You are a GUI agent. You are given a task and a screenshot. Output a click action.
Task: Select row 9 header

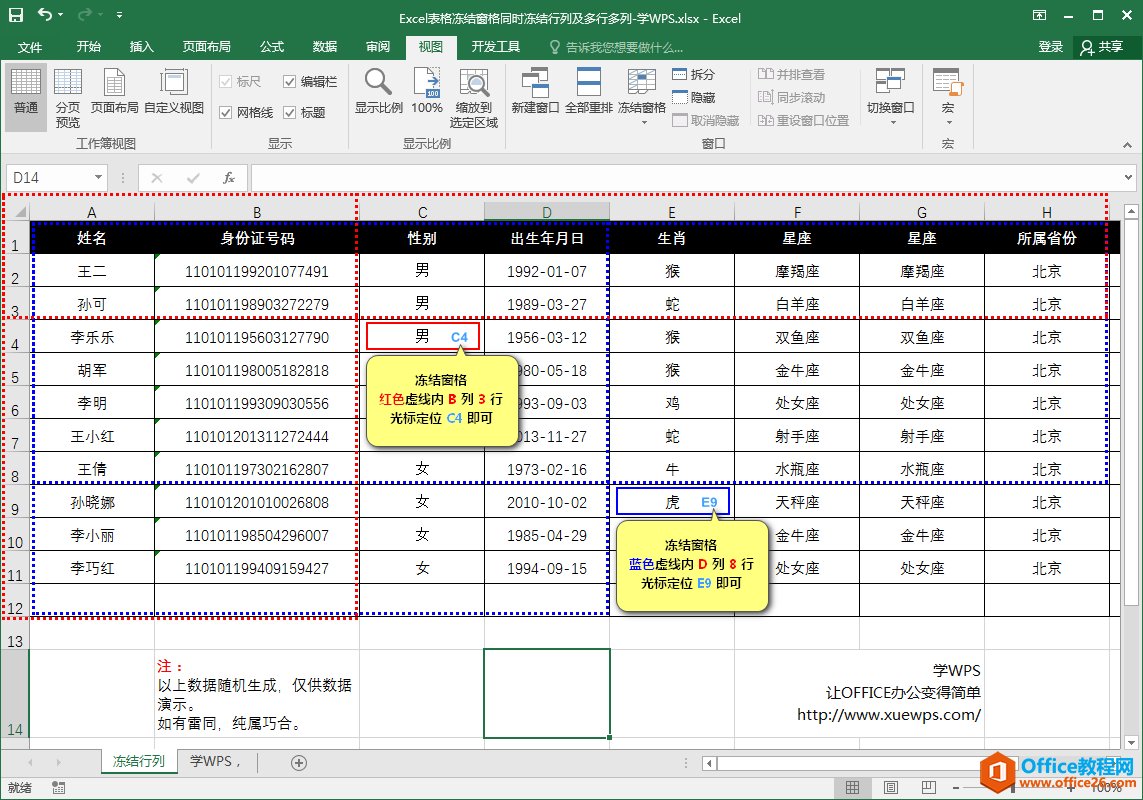tap(15, 502)
